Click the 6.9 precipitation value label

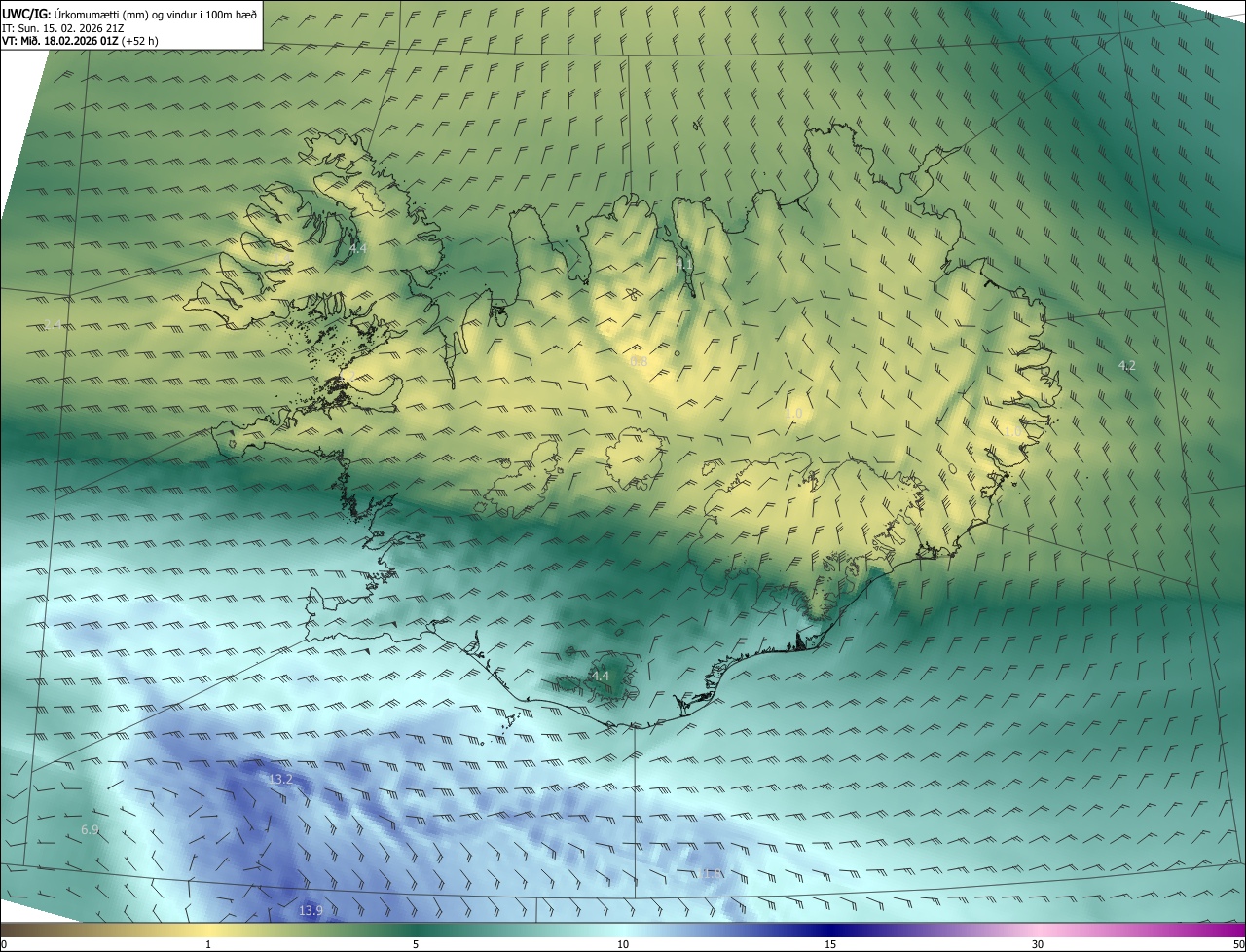point(90,829)
